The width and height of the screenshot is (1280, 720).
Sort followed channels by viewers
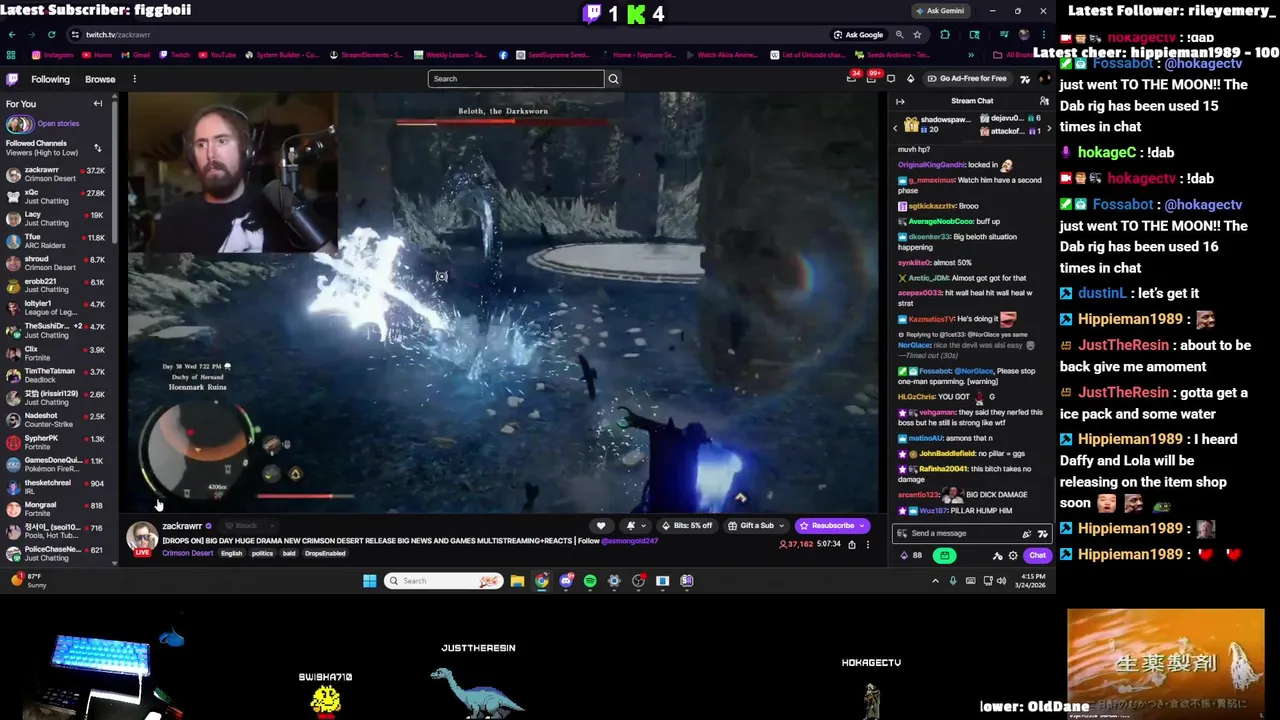click(x=98, y=148)
